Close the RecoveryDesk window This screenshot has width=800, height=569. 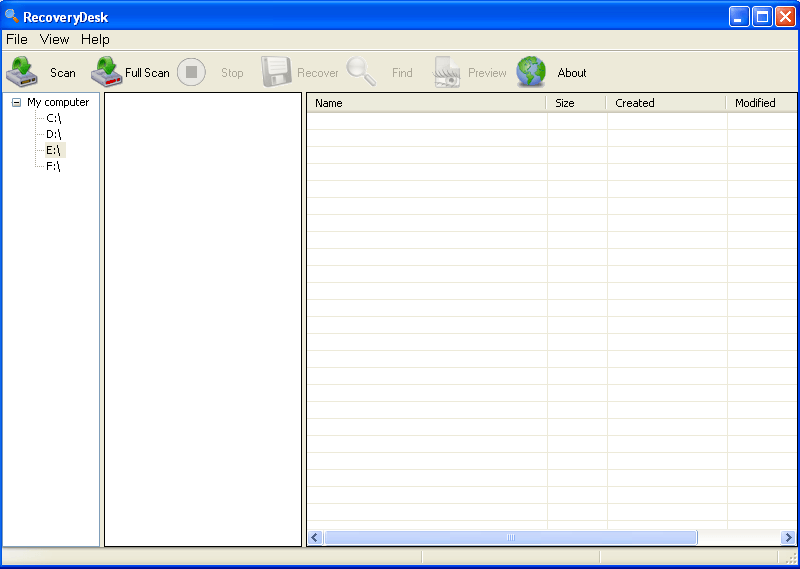785,16
